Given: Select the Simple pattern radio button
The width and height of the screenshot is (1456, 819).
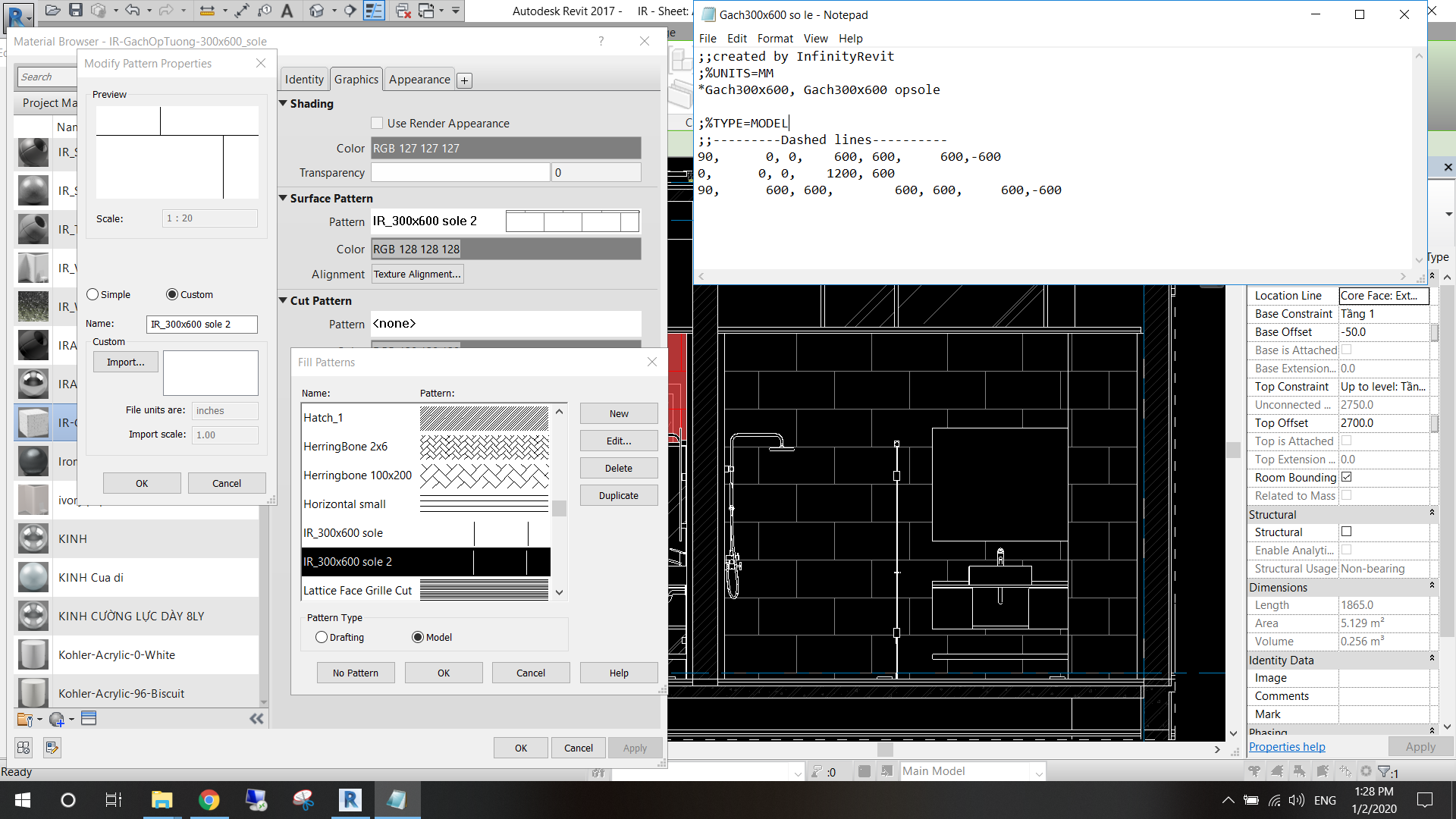Looking at the screenshot, I should 93,294.
